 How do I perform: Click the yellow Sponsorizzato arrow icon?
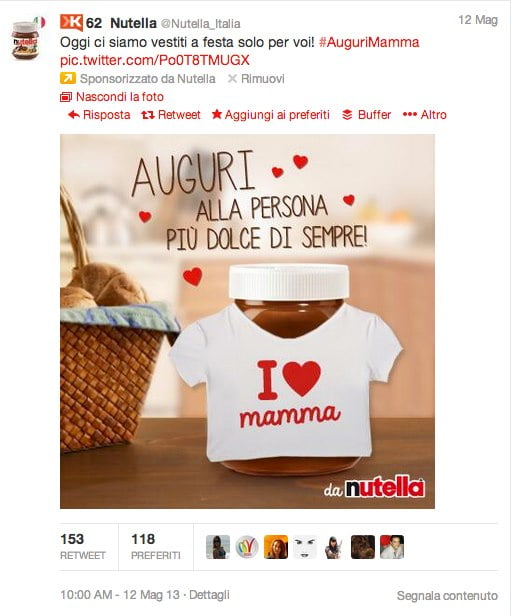[x=68, y=79]
